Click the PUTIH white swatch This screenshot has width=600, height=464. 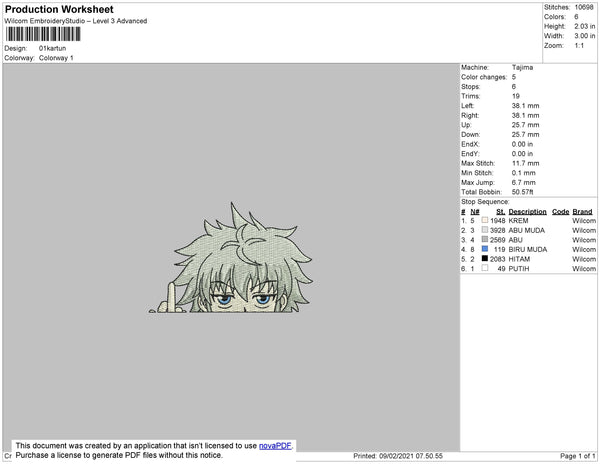(485, 268)
